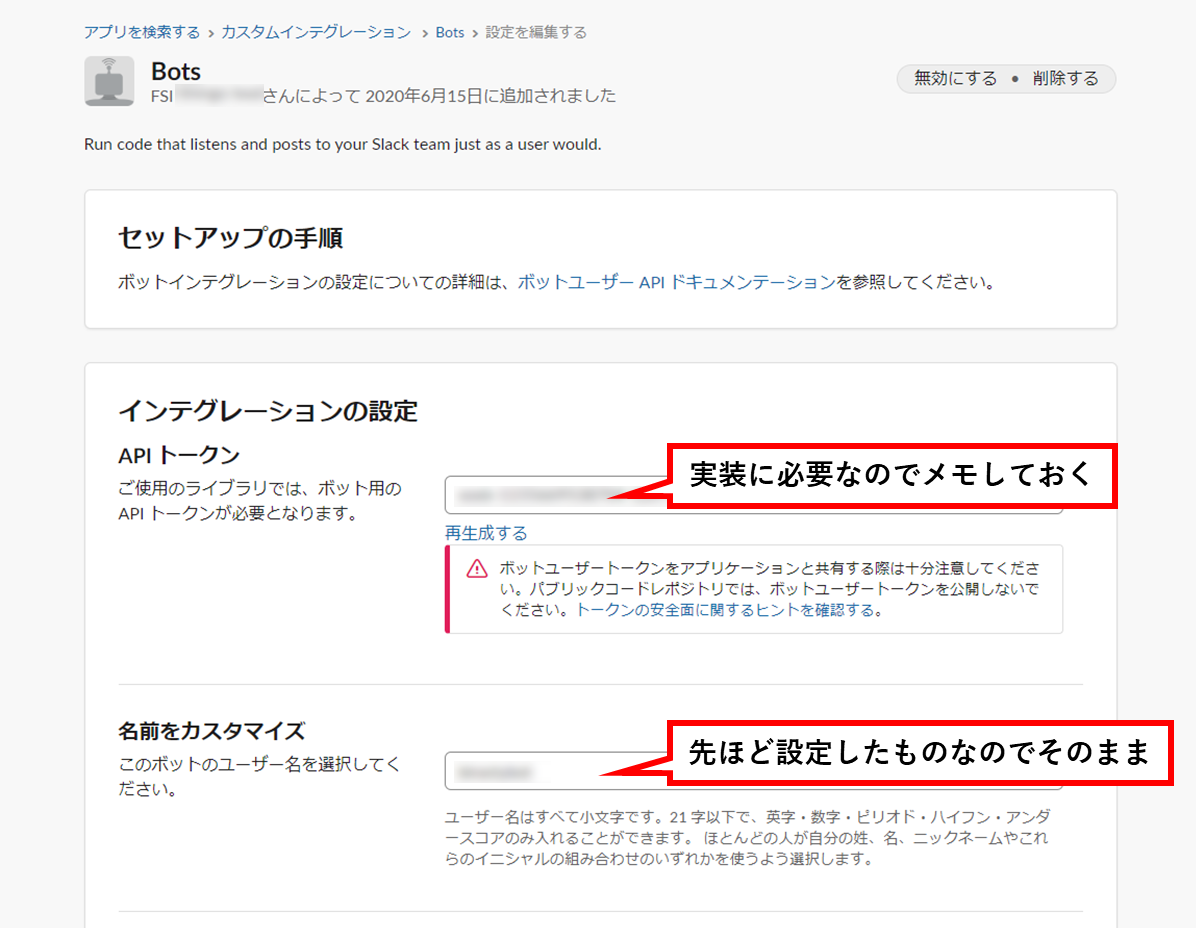Click the red warning triangle icon
Viewport: 1196px width, 928px height.
[x=477, y=569]
